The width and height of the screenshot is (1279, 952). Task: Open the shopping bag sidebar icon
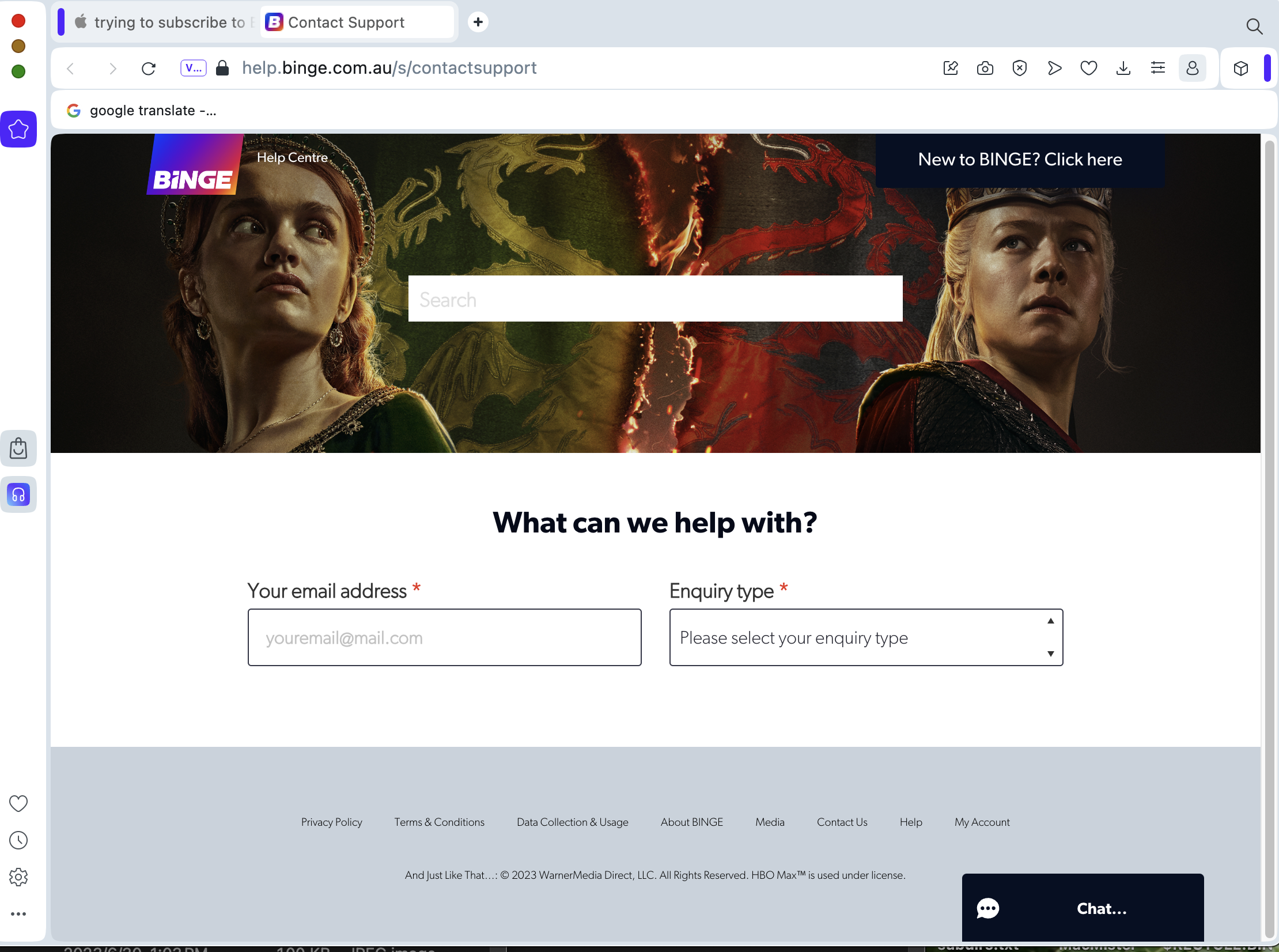coord(18,448)
